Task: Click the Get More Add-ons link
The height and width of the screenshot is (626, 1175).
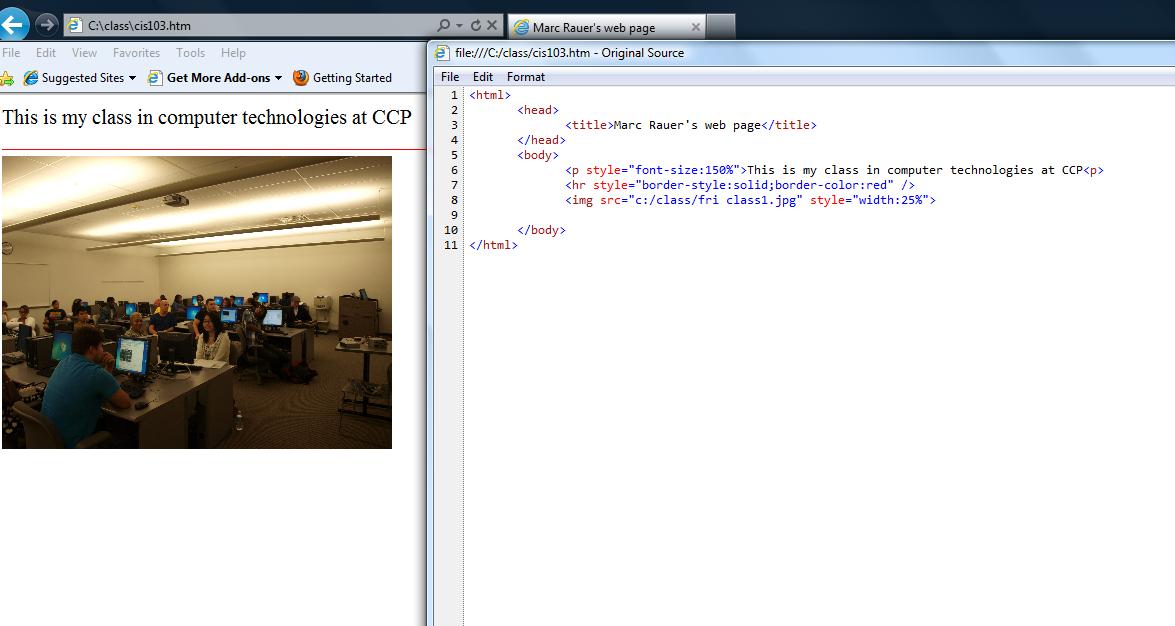Action: (218, 78)
